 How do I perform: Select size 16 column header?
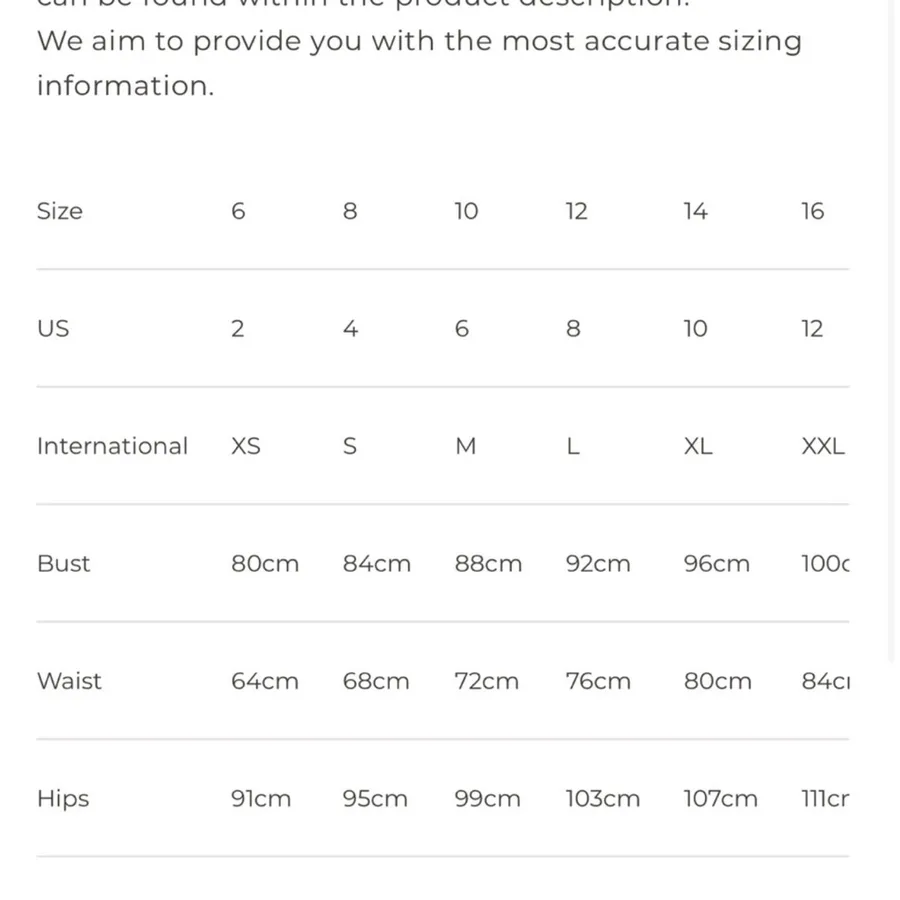[x=813, y=211]
